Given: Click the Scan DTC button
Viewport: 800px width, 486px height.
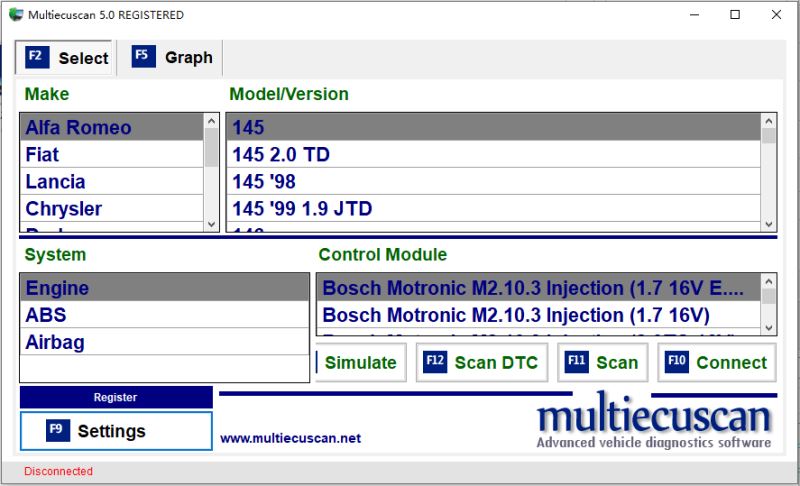Looking at the screenshot, I should 482,363.
